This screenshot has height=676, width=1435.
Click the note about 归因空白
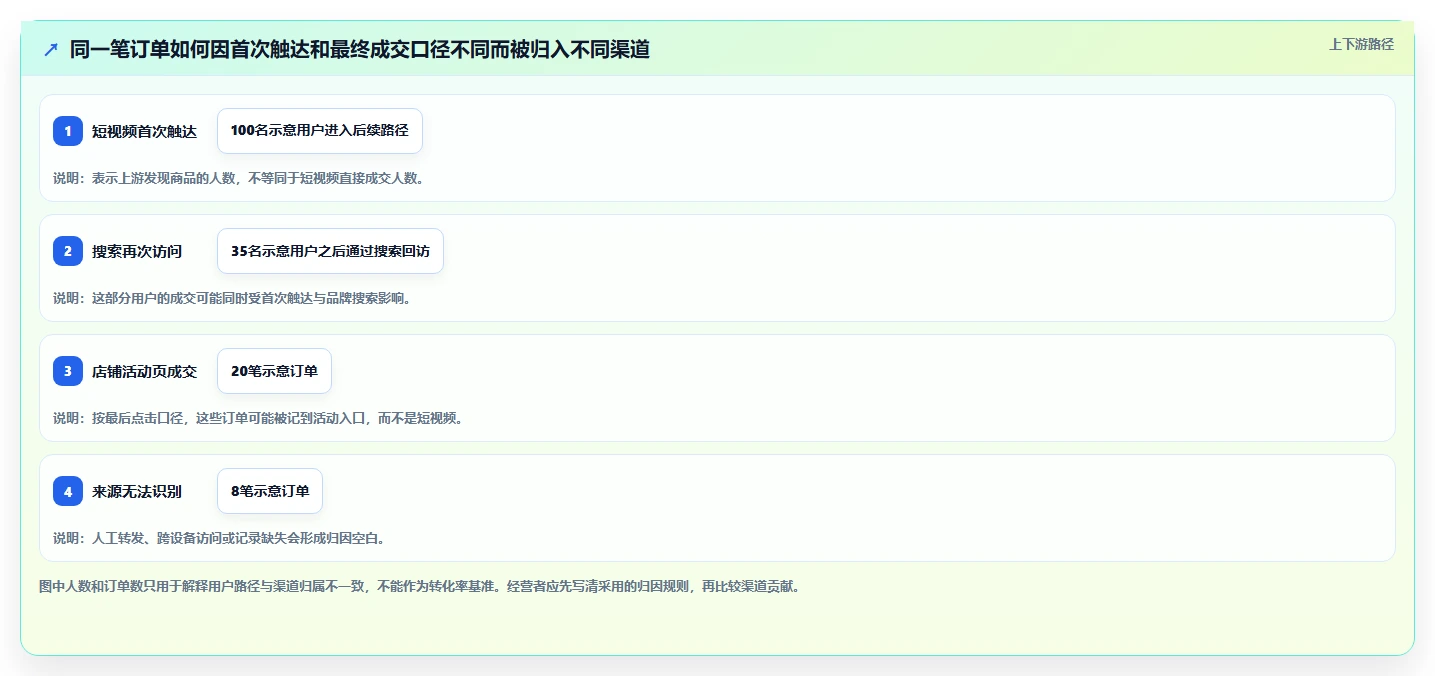pos(219,538)
